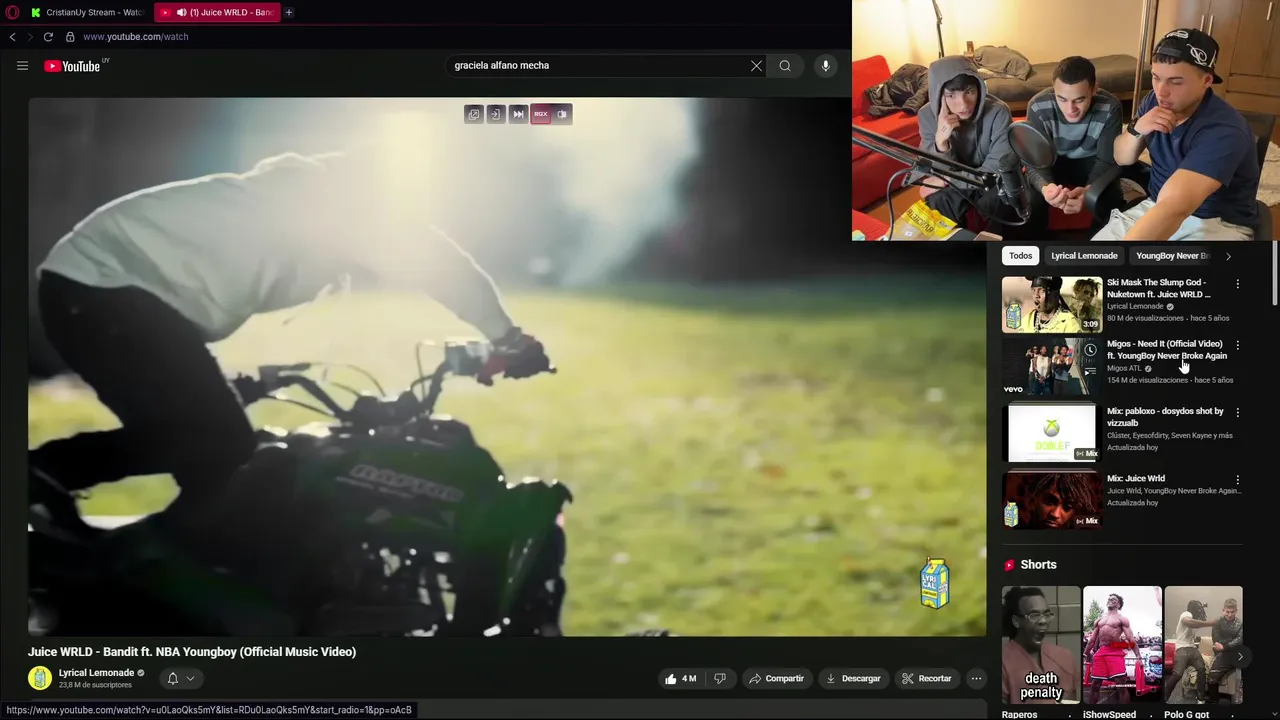
Task: Go forward using the browser forward arrow
Action: 29,37
